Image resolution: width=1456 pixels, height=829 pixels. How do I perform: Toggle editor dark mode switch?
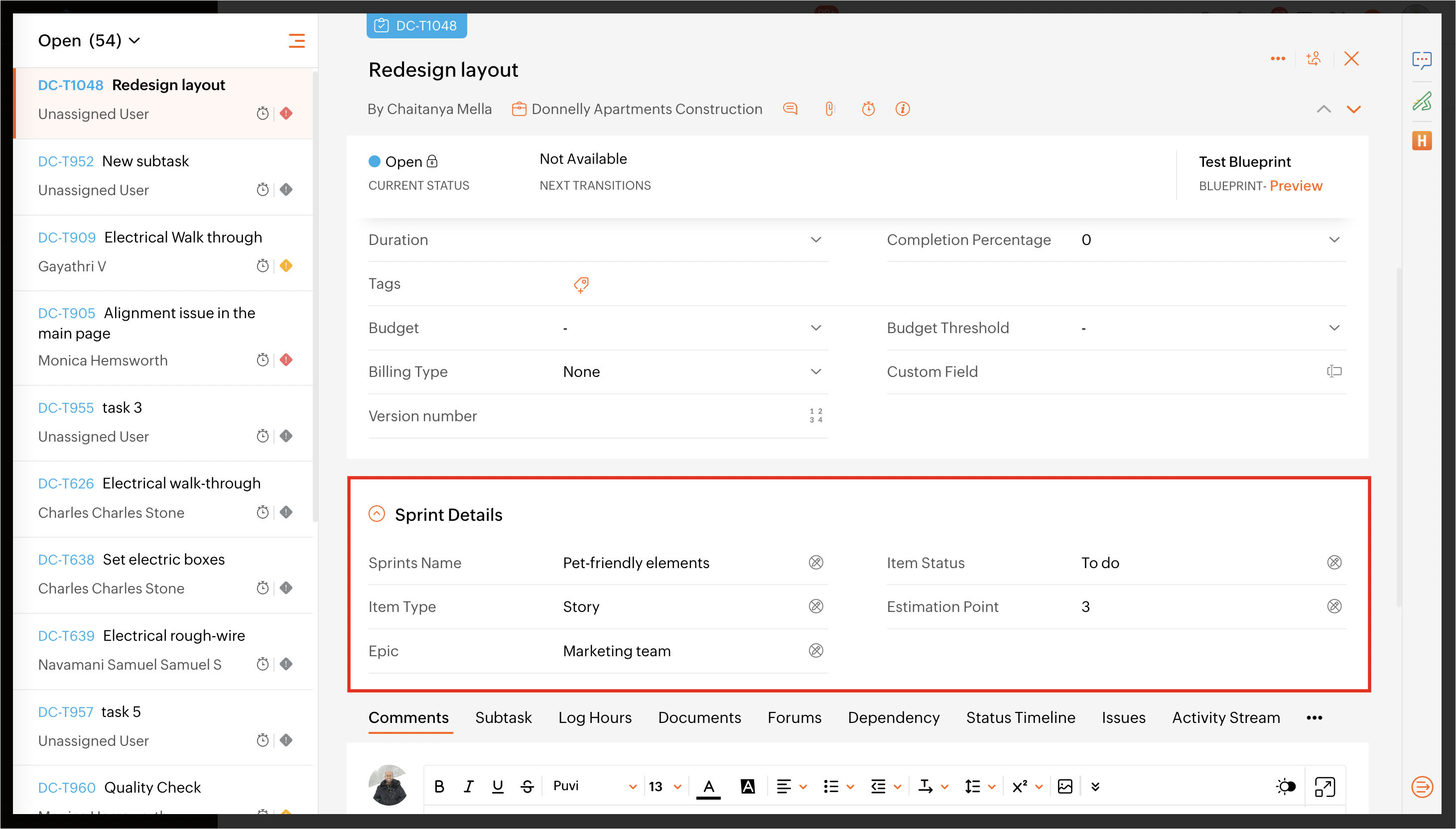point(1285,786)
